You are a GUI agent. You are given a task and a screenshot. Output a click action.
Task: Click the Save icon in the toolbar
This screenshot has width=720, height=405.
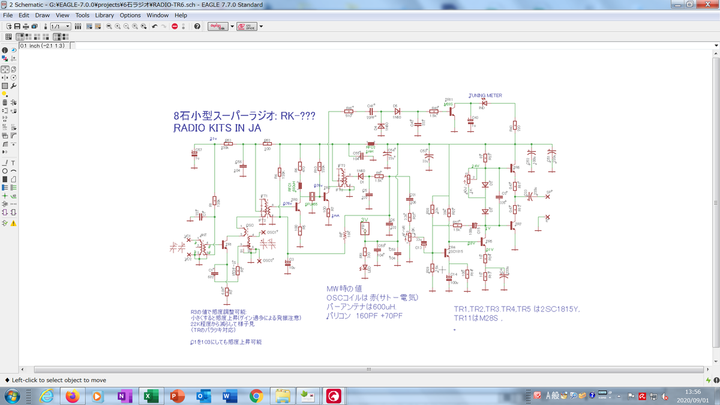click(x=19, y=28)
